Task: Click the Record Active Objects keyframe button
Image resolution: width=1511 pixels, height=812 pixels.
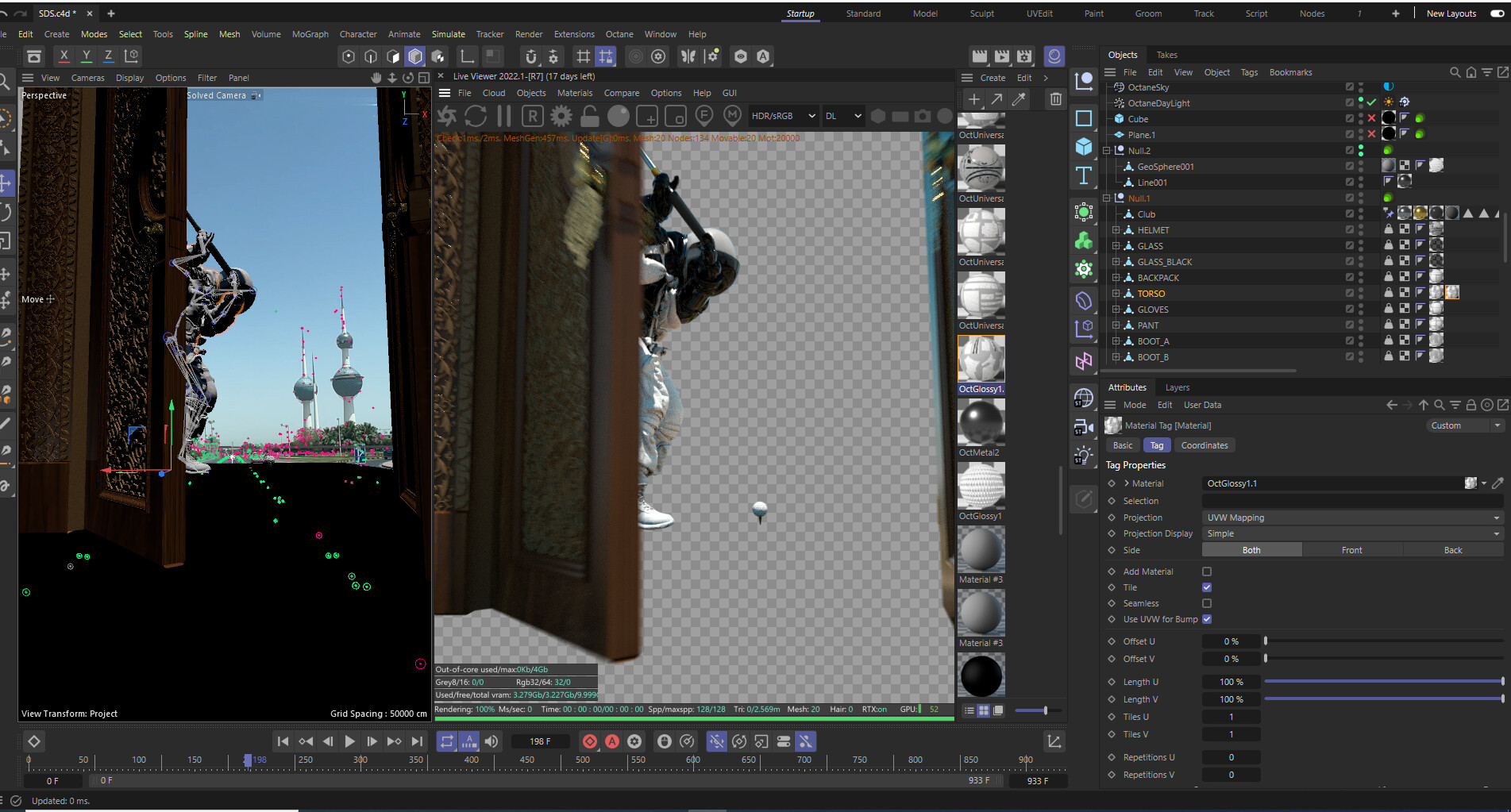Action: coord(590,741)
